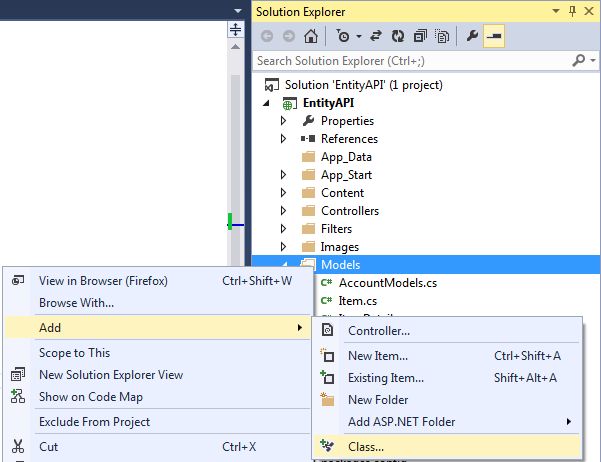Viewport: 601px width, 462px height.
Task: Go to Home in Solution Explorer toolbar
Action: click(x=311, y=36)
